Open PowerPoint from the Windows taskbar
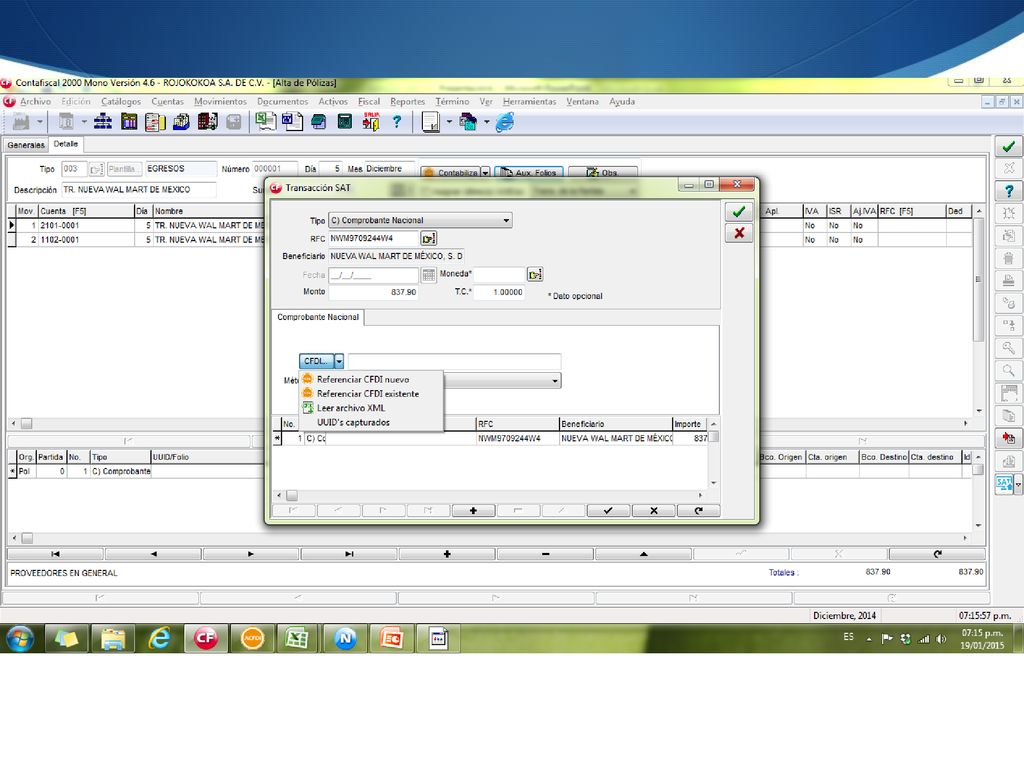Screen dimensions: 1024x768 point(391,638)
